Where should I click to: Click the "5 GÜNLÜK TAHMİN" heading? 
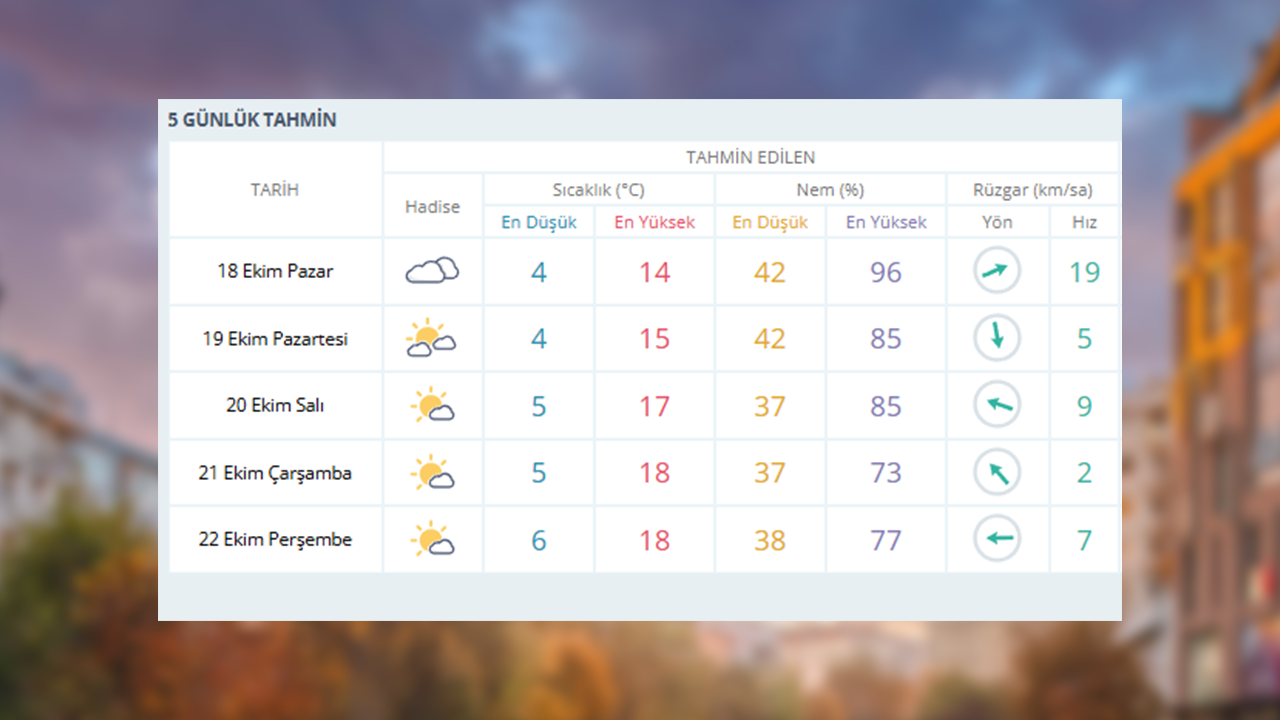pos(252,120)
